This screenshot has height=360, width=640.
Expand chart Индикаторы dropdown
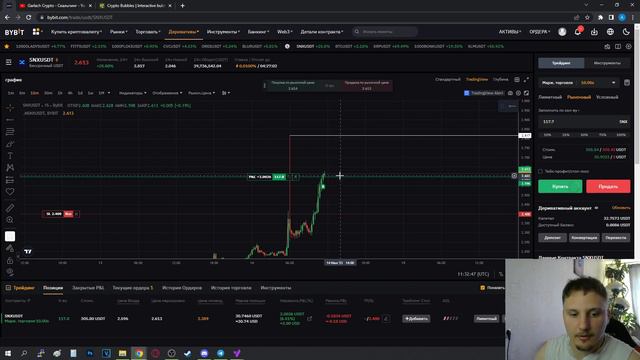click(132, 93)
